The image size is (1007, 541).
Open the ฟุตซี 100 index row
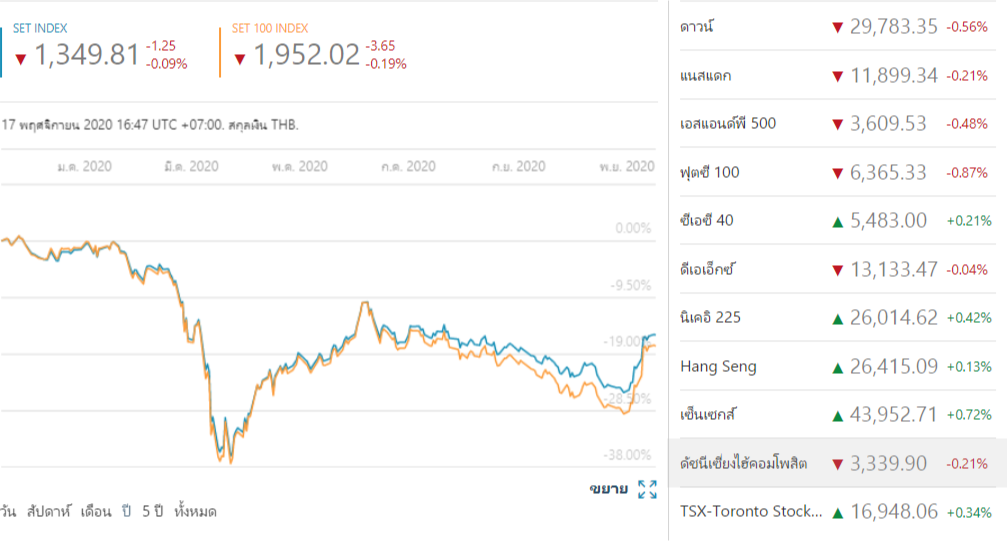[x=710, y=173]
